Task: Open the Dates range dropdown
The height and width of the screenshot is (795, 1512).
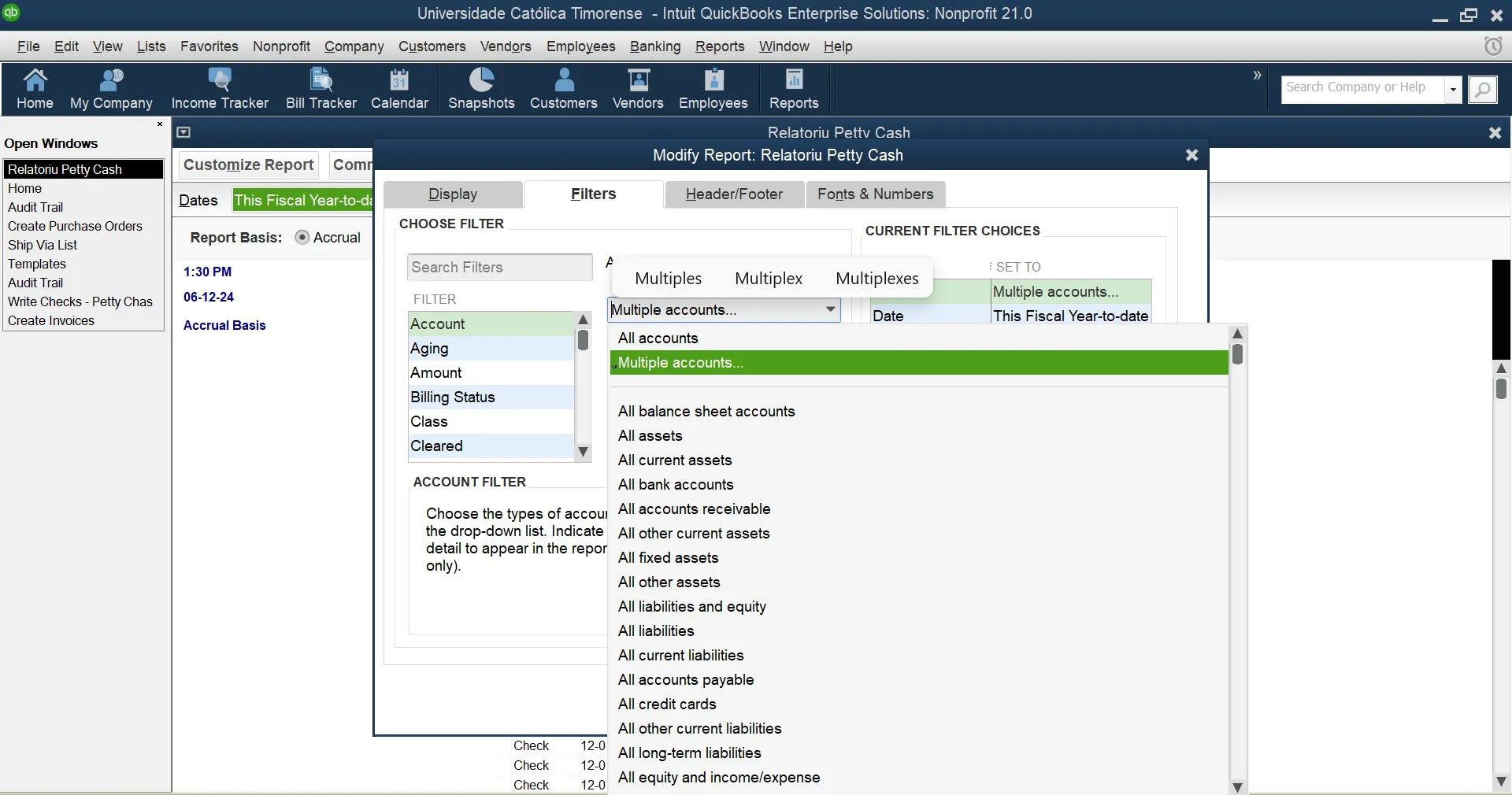Action: [302, 200]
